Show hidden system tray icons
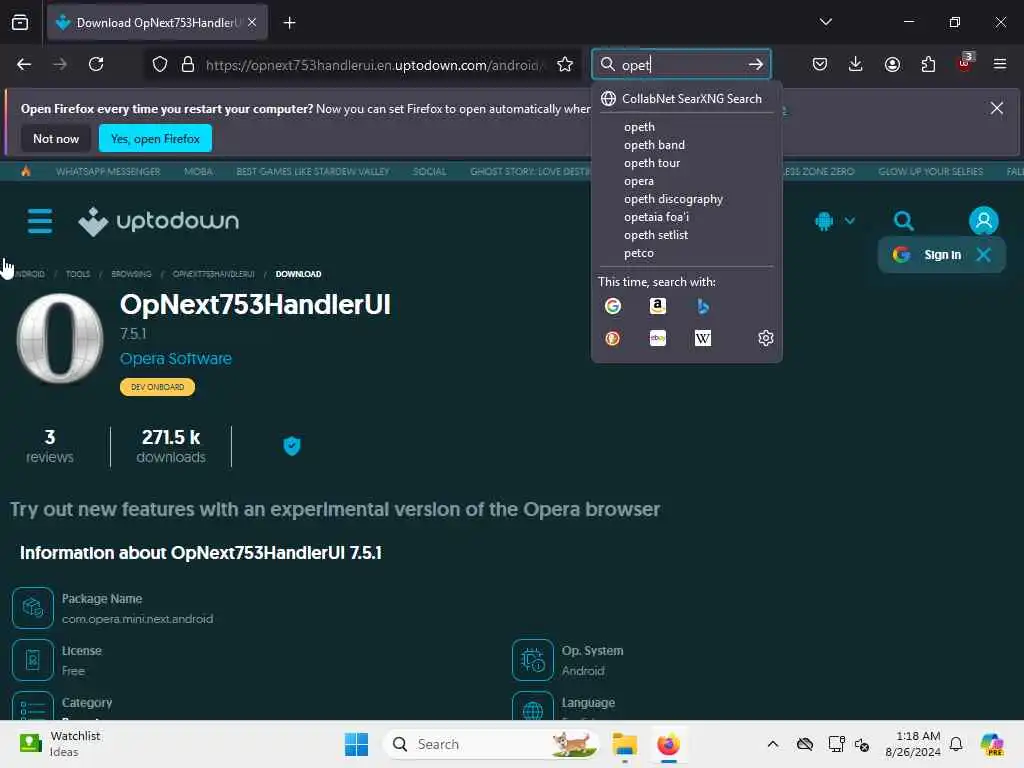 773,744
